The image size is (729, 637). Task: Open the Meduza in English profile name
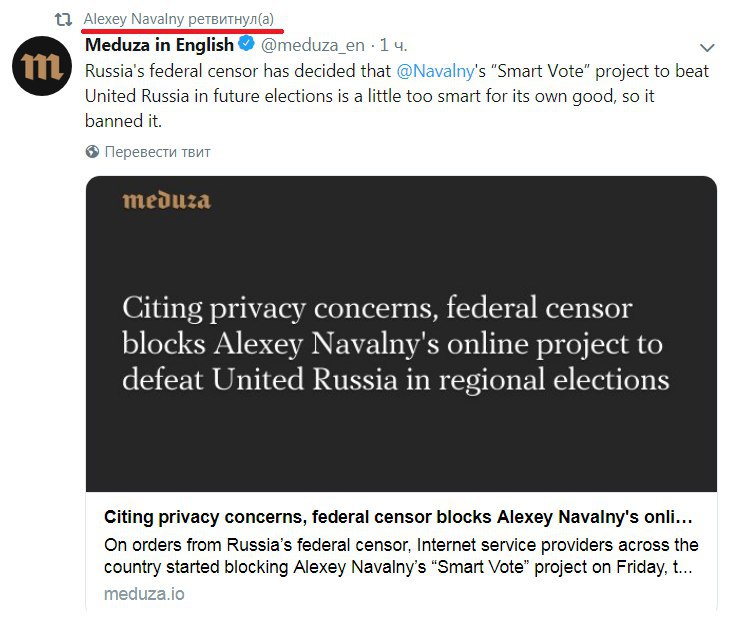(159, 45)
